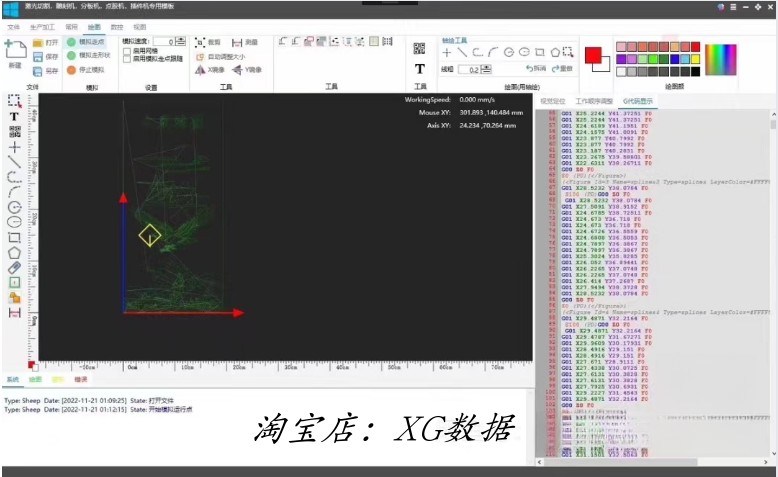Viewport: 778px width, 477px height.
Task: Open a file with 打开 button
Action: (x=45, y=43)
